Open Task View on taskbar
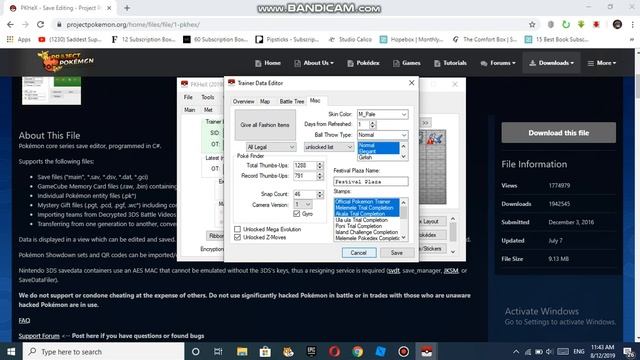This screenshot has width=640, height=360. [218, 351]
